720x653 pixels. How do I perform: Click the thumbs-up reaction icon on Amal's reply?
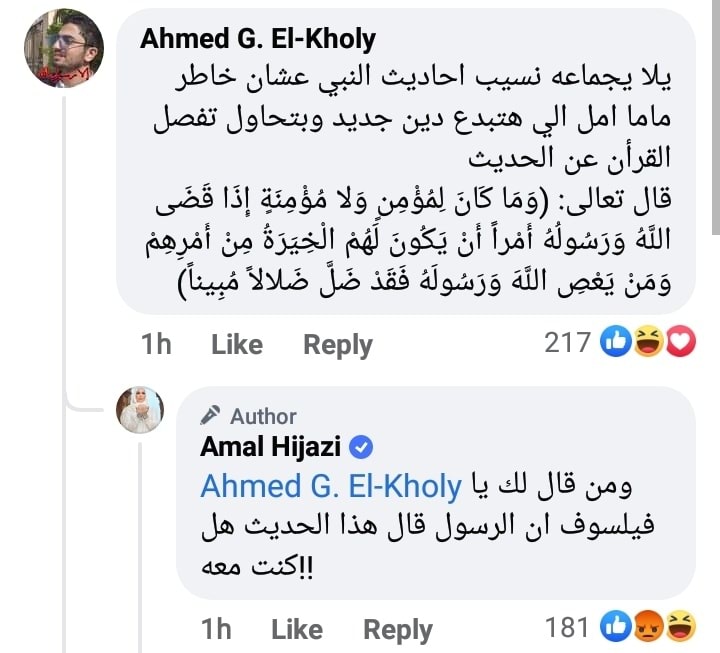(x=616, y=626)
